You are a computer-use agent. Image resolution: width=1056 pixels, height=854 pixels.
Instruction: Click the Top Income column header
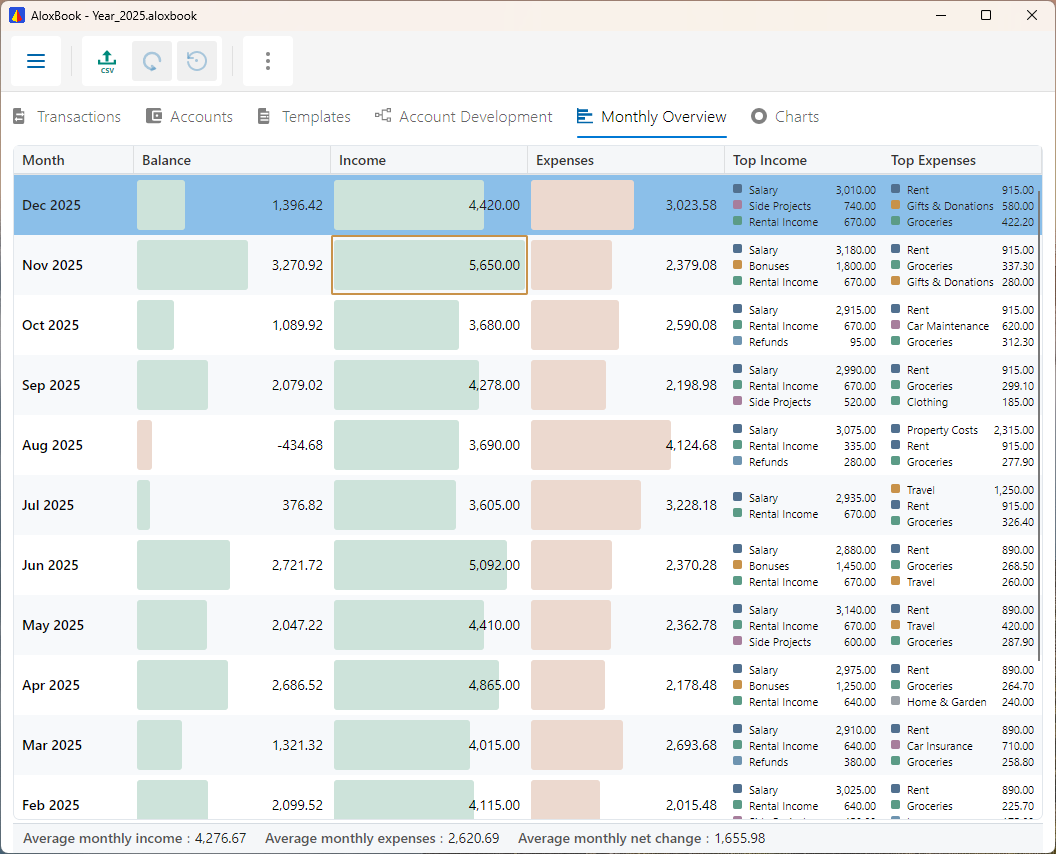[770, 160]
